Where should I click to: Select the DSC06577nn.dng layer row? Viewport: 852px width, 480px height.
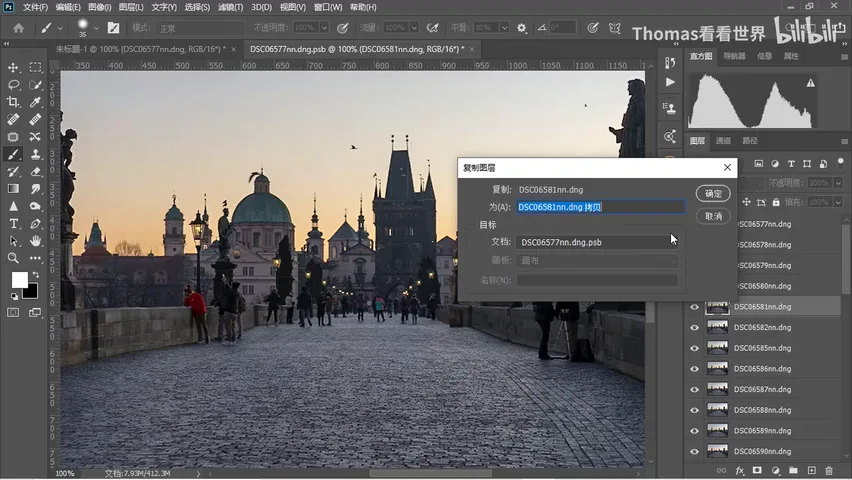pos(790,224)
